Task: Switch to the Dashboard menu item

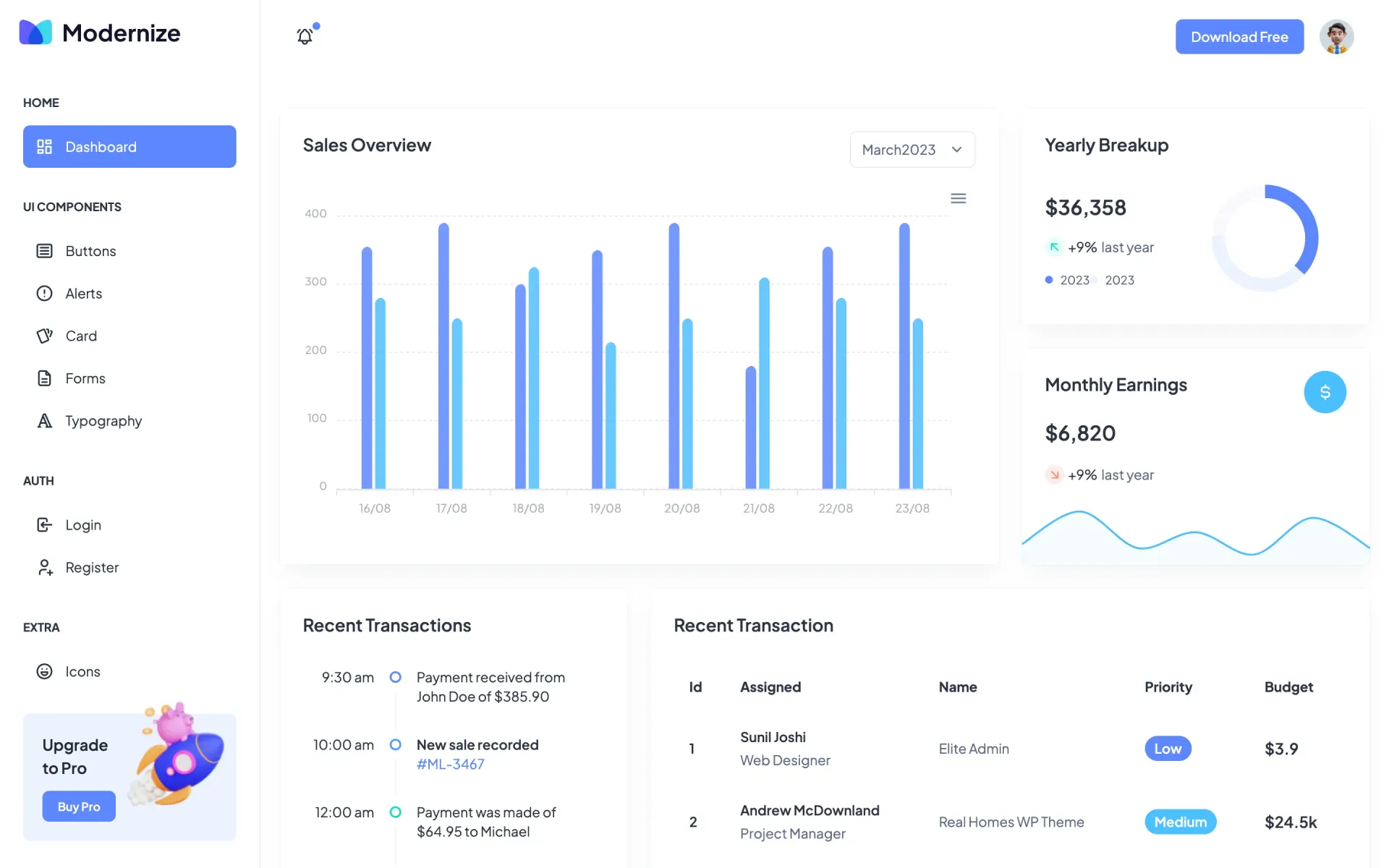Action: click(129, 147)
